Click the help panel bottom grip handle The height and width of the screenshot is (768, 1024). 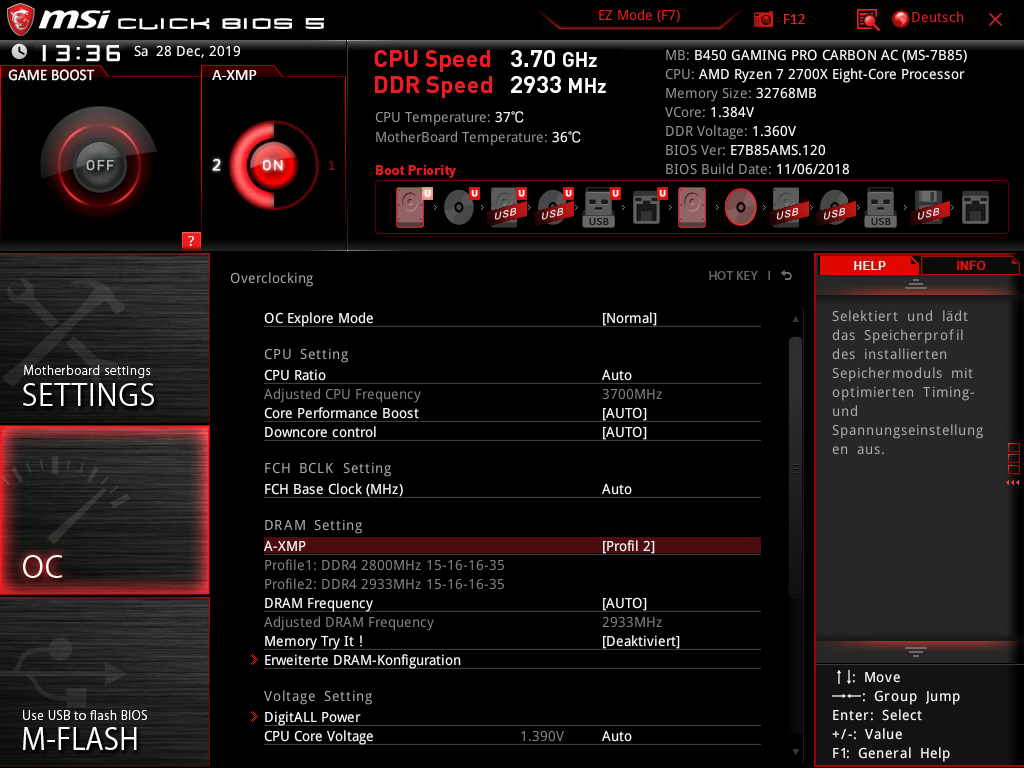916,651
